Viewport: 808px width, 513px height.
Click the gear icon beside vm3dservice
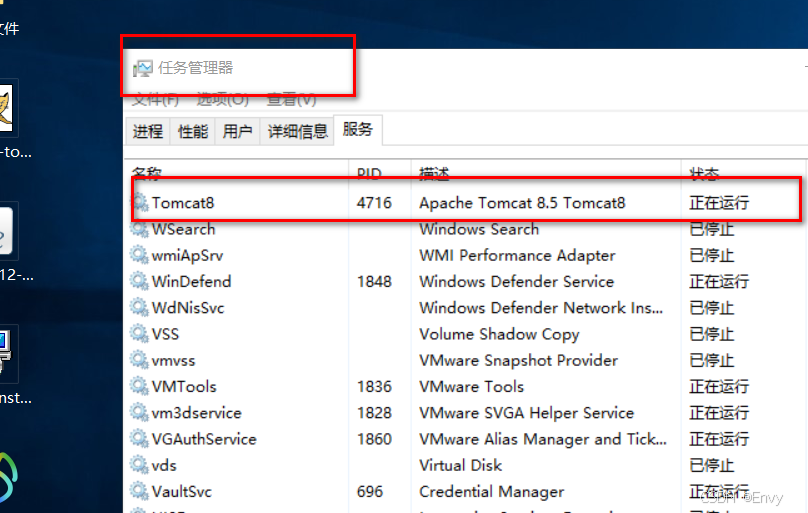click(140, 412)
